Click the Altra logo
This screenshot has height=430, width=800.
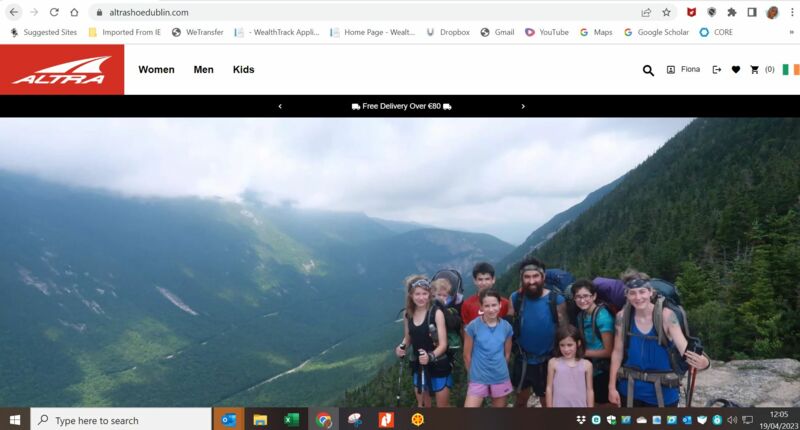tap(62, 69)
